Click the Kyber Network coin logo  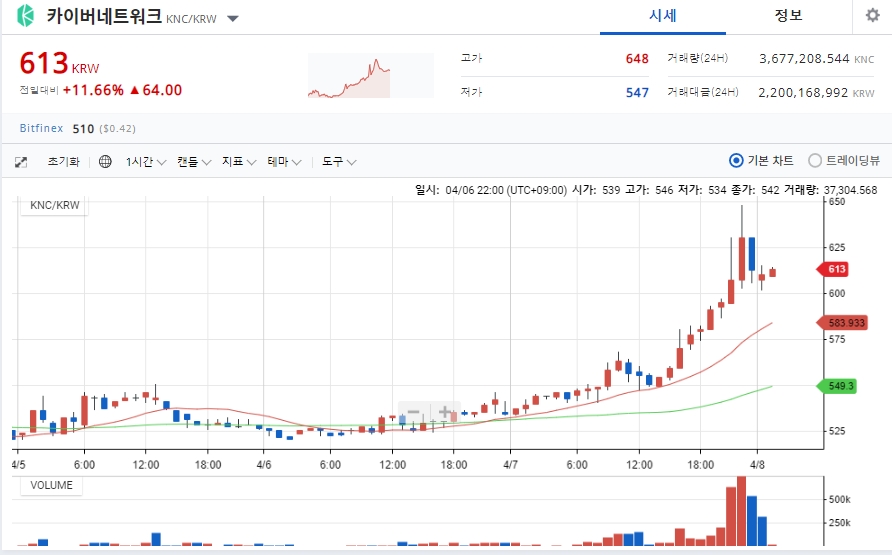coord(25,16)
